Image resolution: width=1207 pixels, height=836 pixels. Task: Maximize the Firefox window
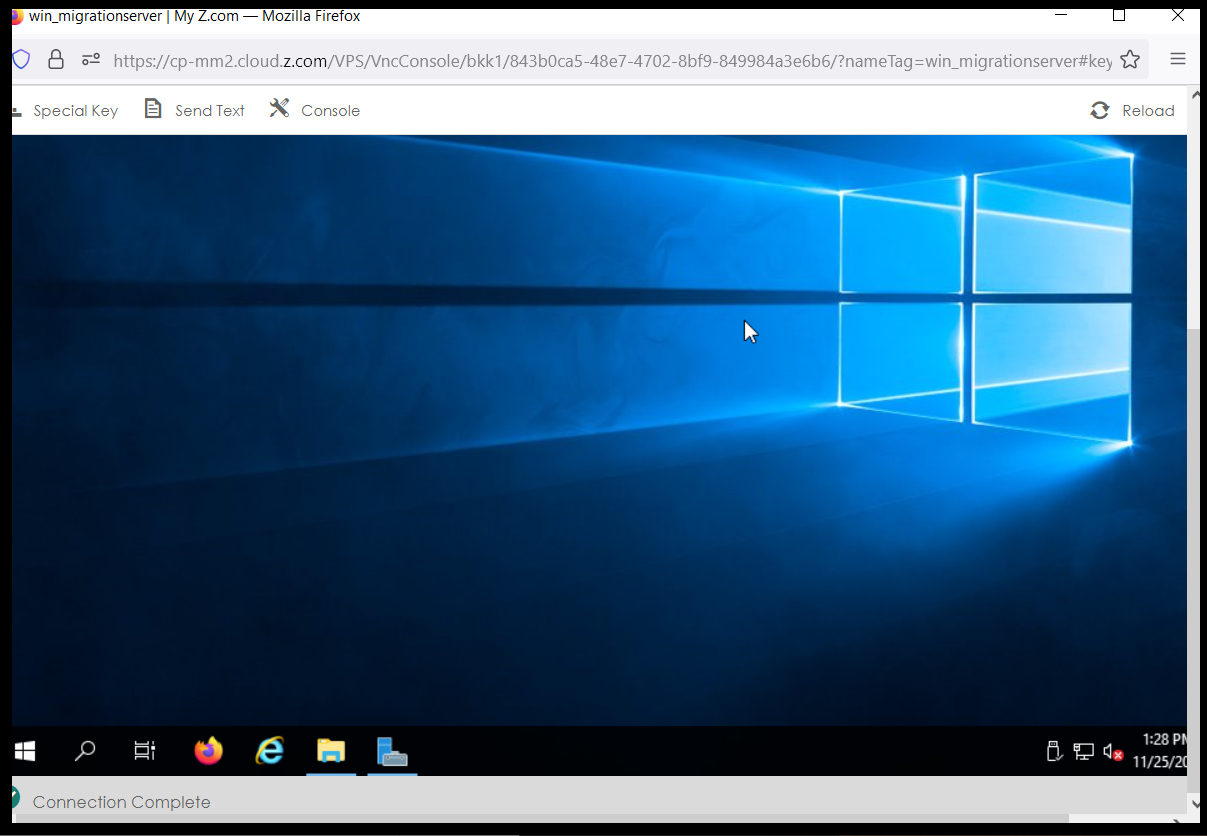[x=1119, y=15]
